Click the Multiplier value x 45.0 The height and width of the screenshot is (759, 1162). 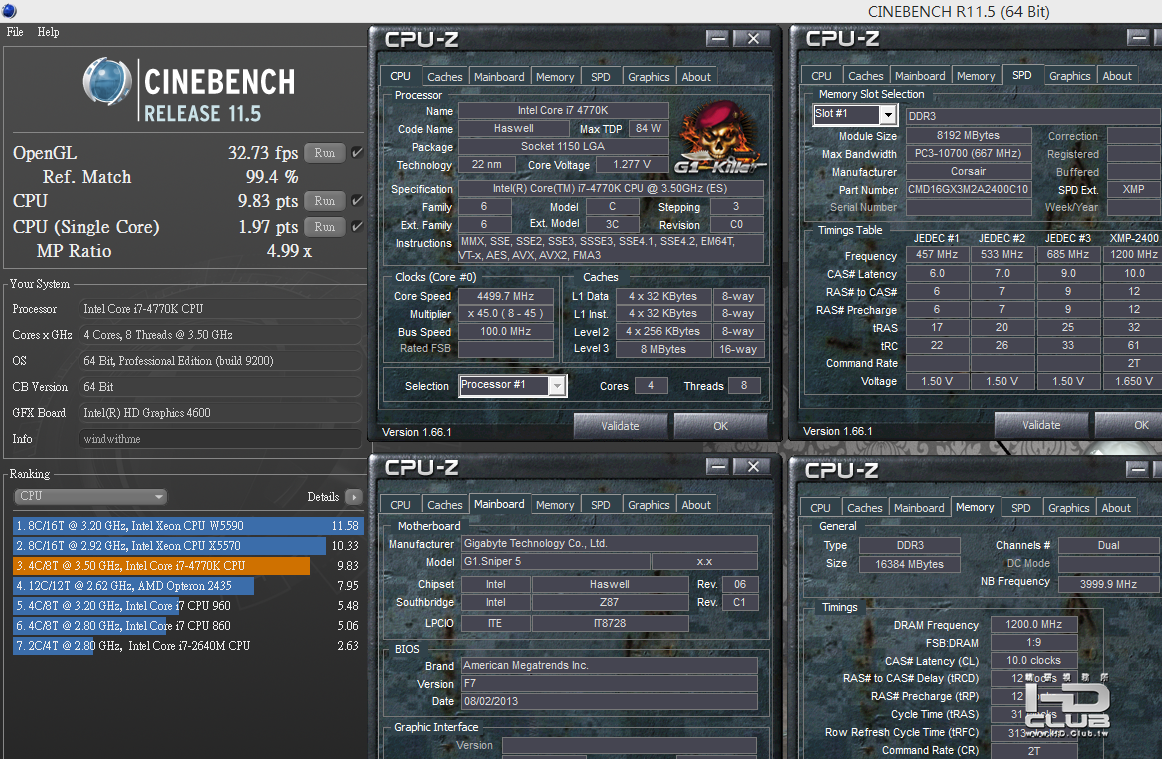(x=505, y=314)
